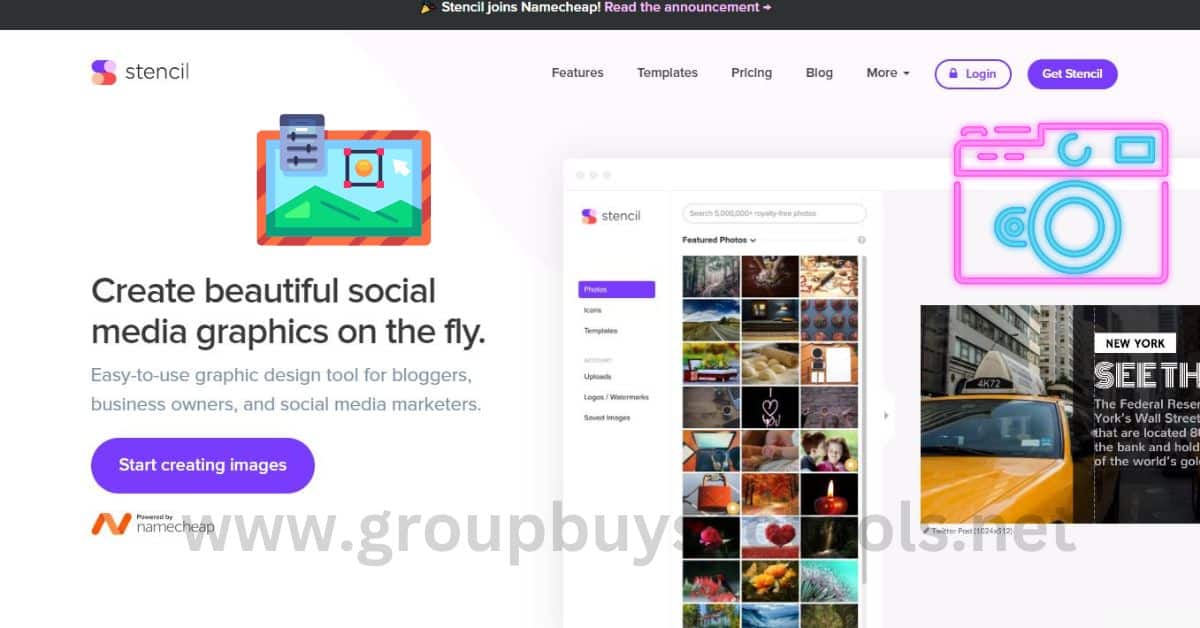
Task: Pick the laptop on orange desk thumbnail
Action: (x=711, y=451)
